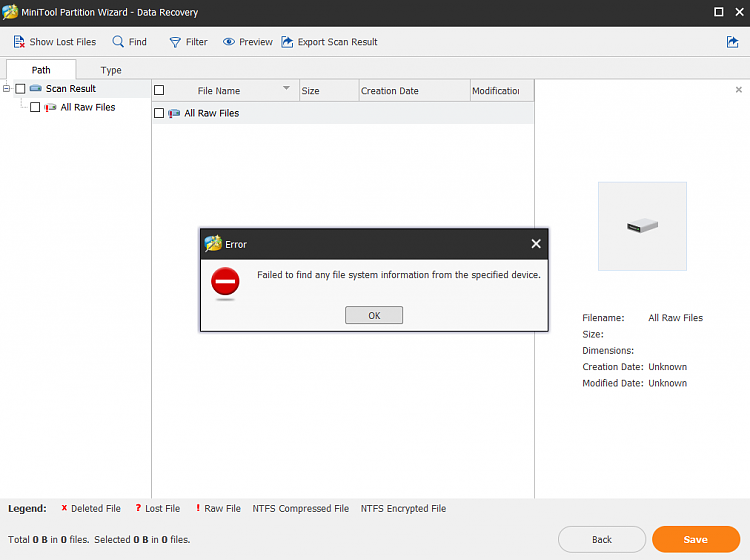The height and width of the screenshot is (560, 750).
Task: Click All Raw Files icon in file list
Action: click(174, 113)
